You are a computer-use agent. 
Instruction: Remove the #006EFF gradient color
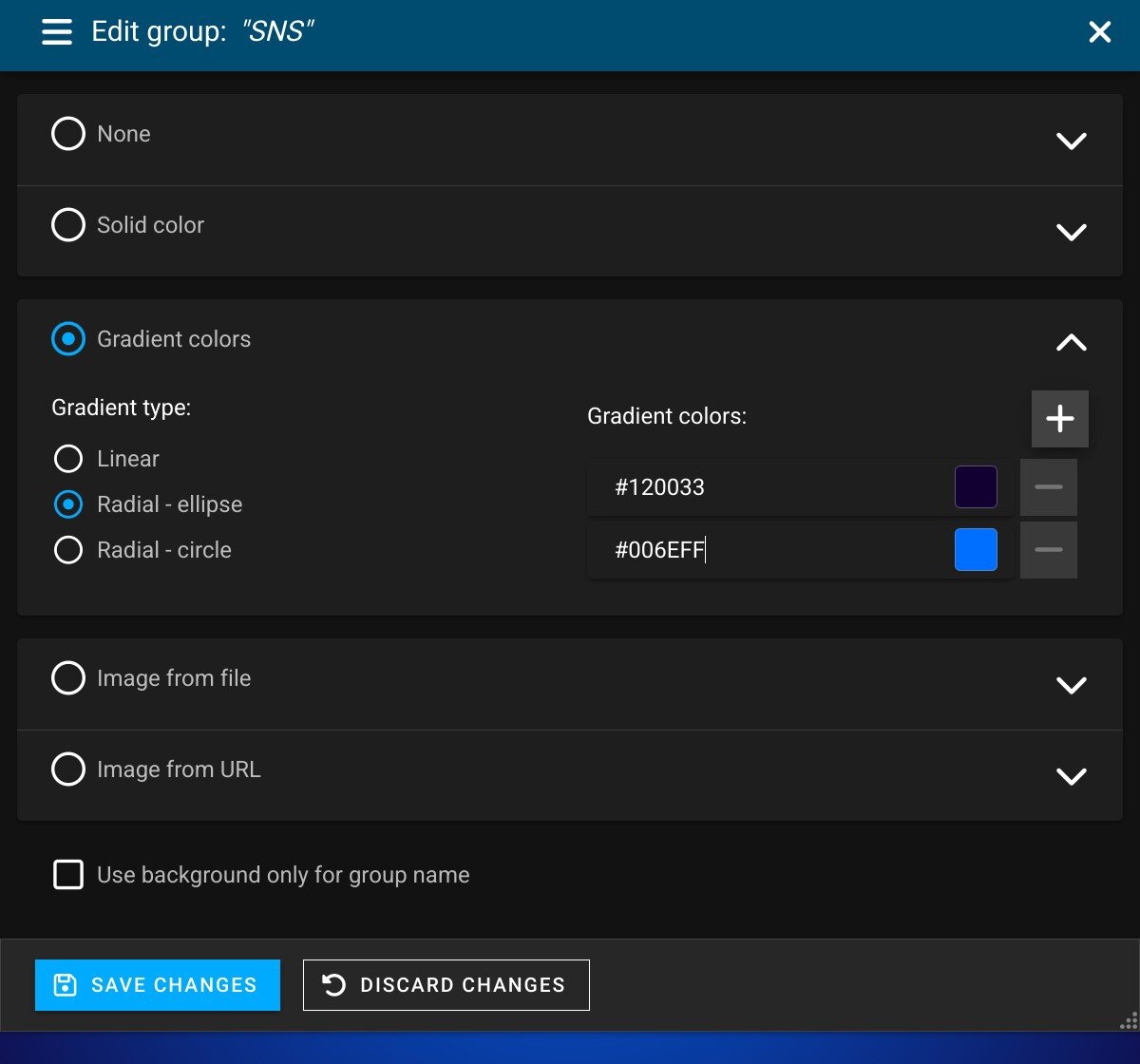click(1048, 550)
